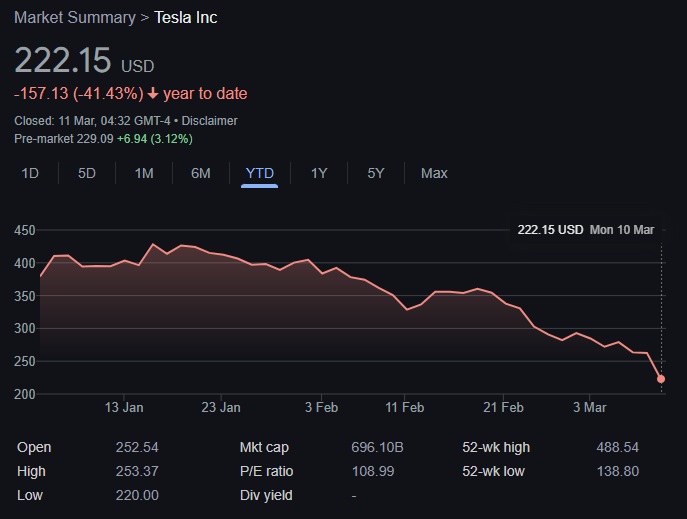Click the 200 y-axis label
Image resolution: width=687 pixels, height=519 pixels.
coord(25,394)
